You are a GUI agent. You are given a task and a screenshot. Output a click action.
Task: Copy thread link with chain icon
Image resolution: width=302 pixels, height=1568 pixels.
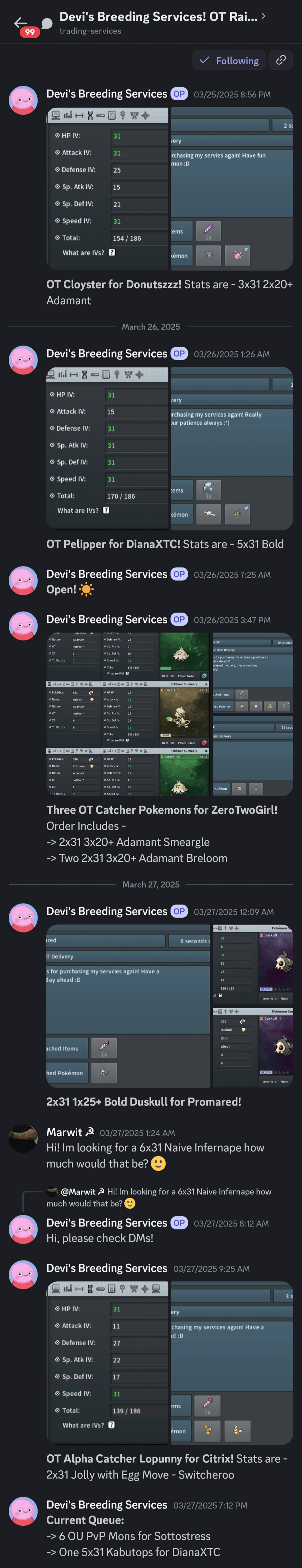(281, 60)
